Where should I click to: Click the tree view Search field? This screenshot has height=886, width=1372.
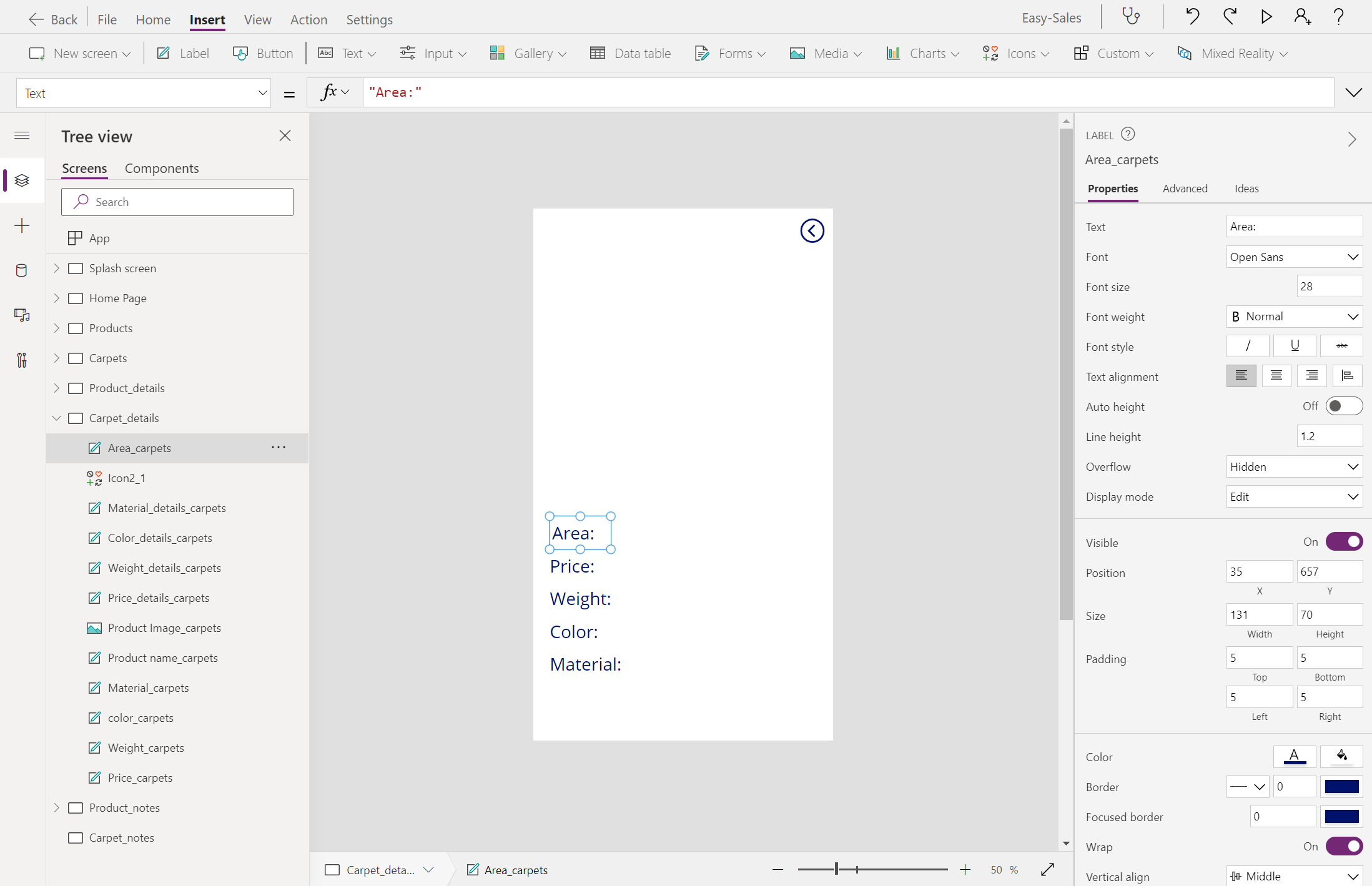coord(177,202)
